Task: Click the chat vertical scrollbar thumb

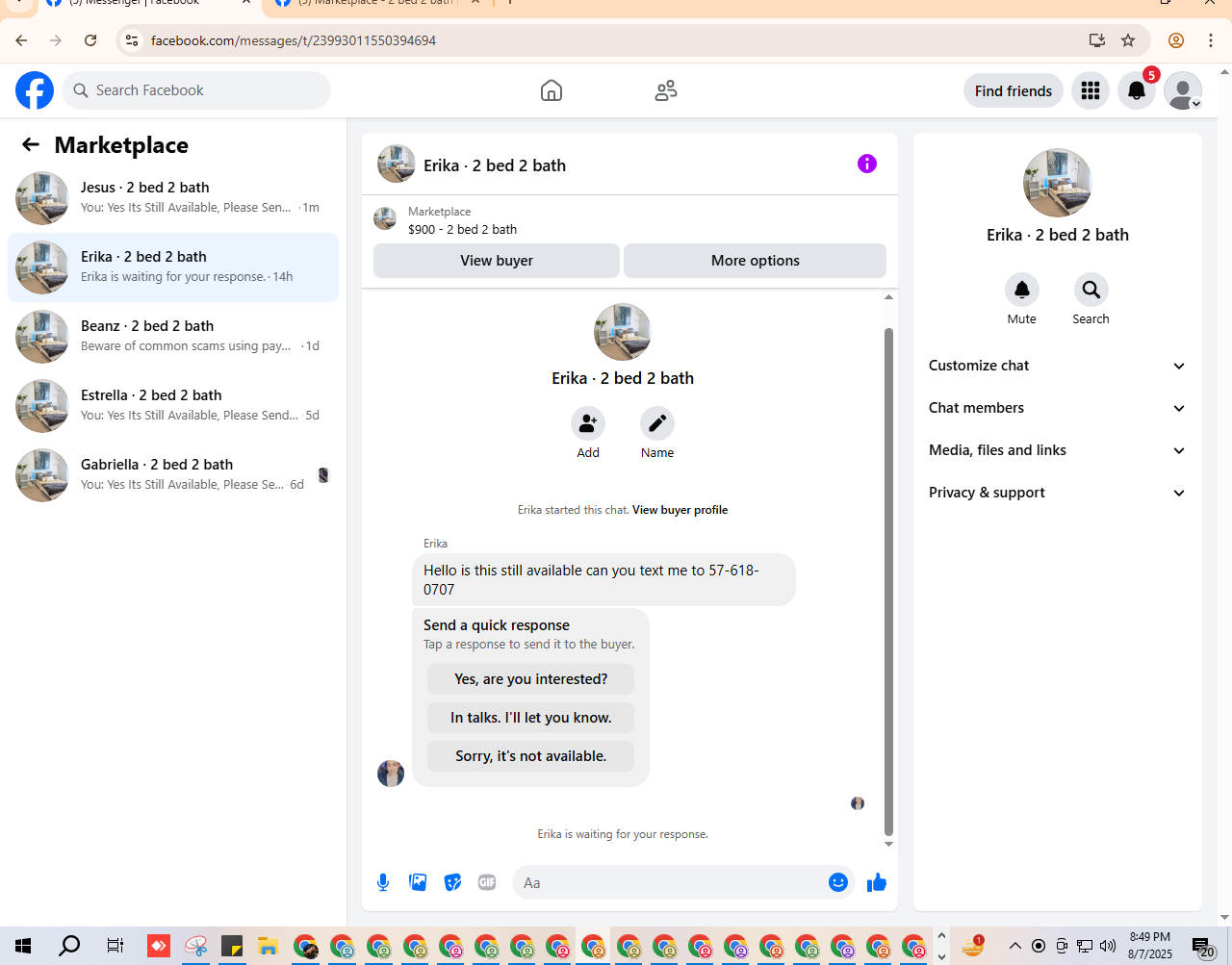Action: click(x=888, y=582)
